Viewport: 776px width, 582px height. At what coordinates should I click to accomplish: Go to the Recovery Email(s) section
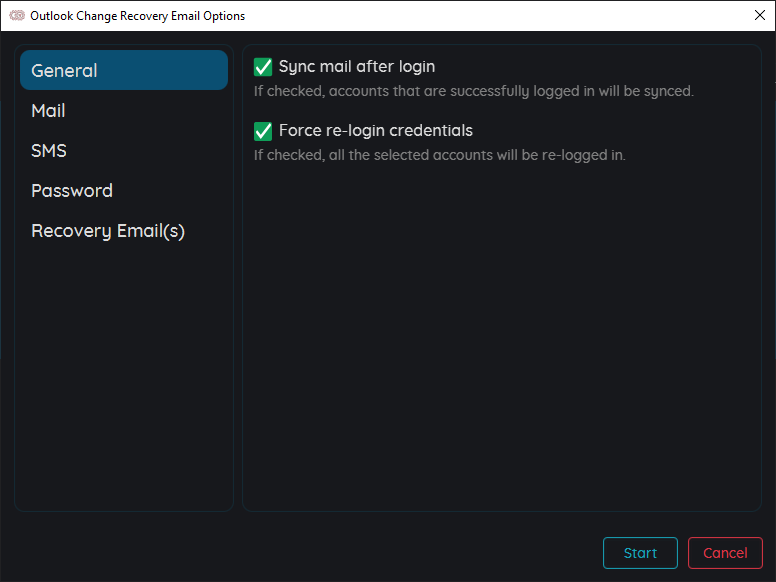point(124,231)
